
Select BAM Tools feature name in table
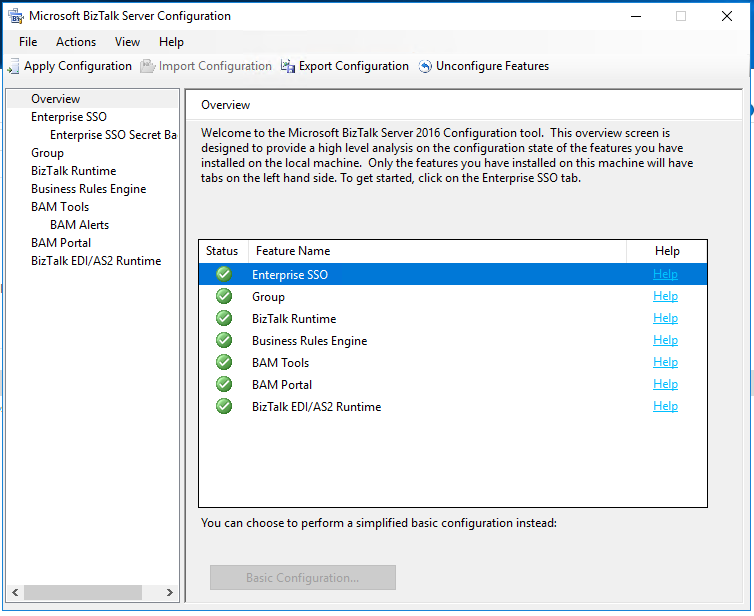(280, 363)
